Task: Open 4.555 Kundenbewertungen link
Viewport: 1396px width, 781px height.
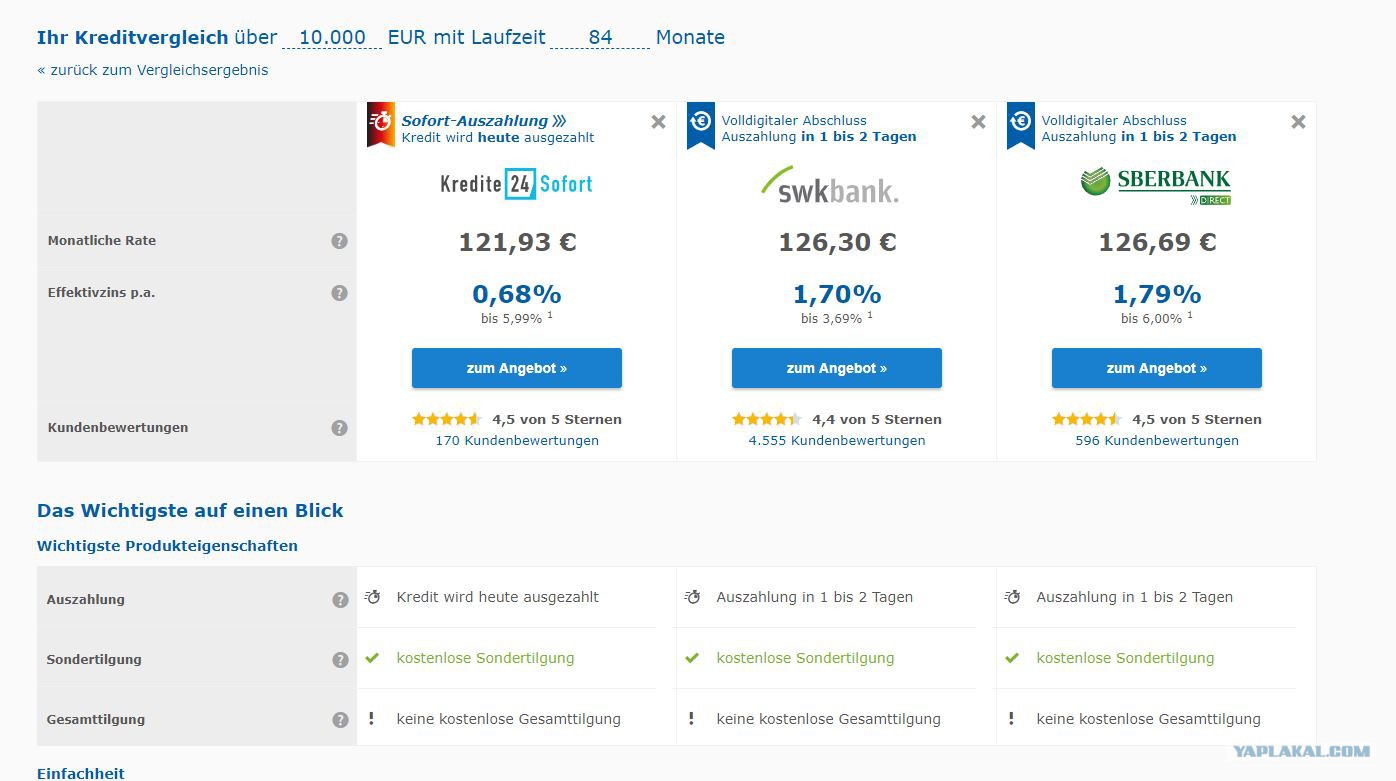Action: click(837, 440)
